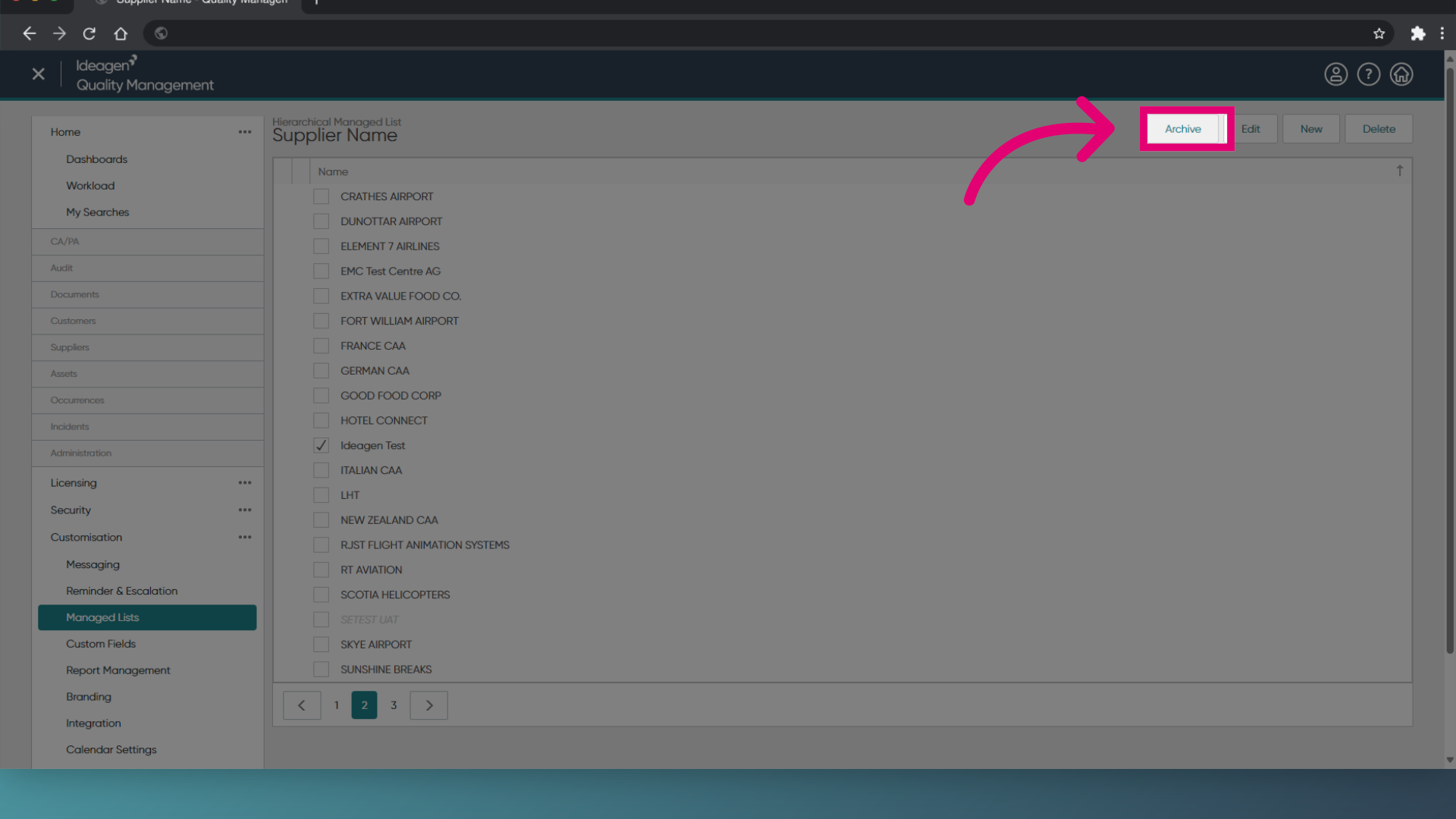
Task: Tick the EMC Test Centre AG checkbox
Action: [x=322, y=271]
